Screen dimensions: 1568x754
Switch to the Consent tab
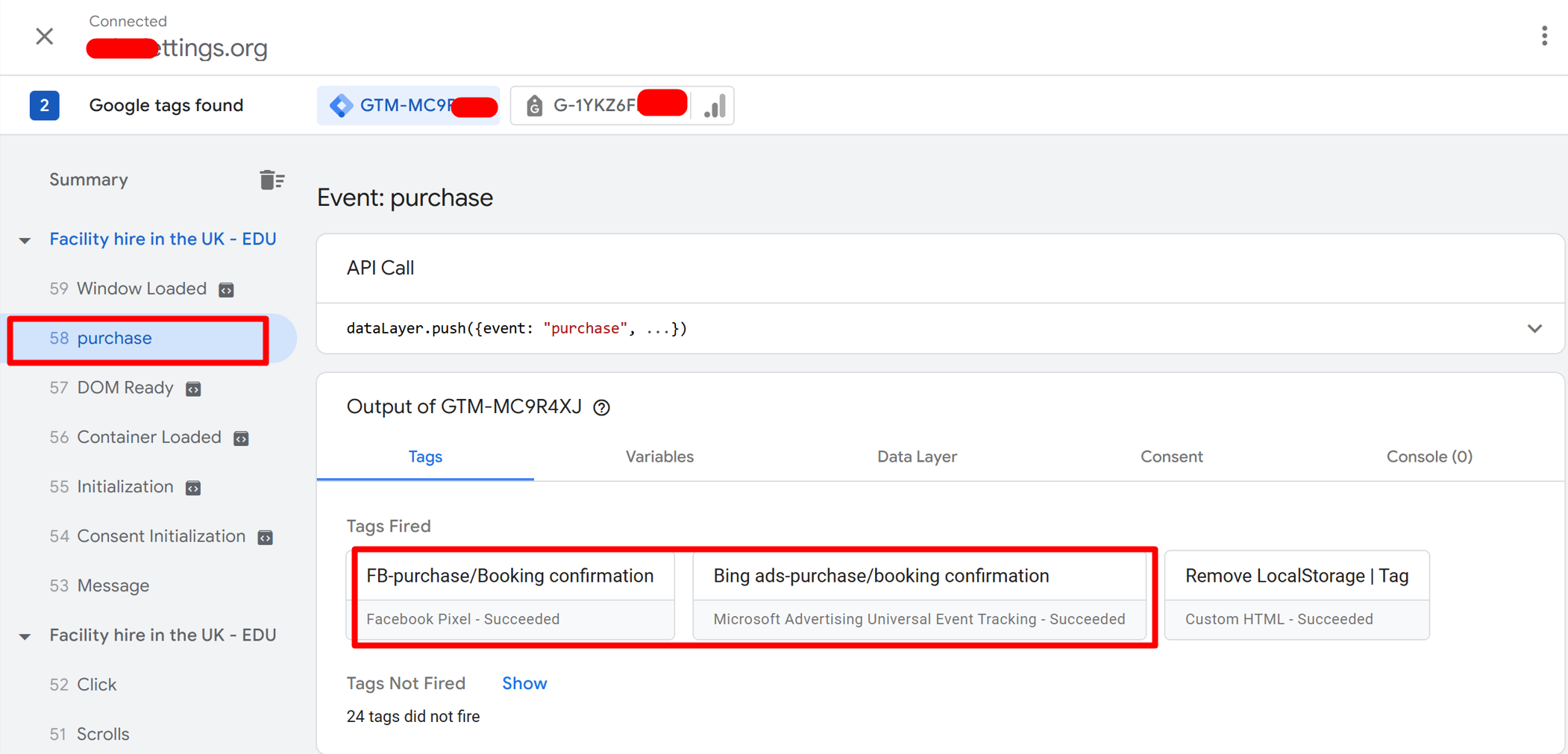[1170, 456]
